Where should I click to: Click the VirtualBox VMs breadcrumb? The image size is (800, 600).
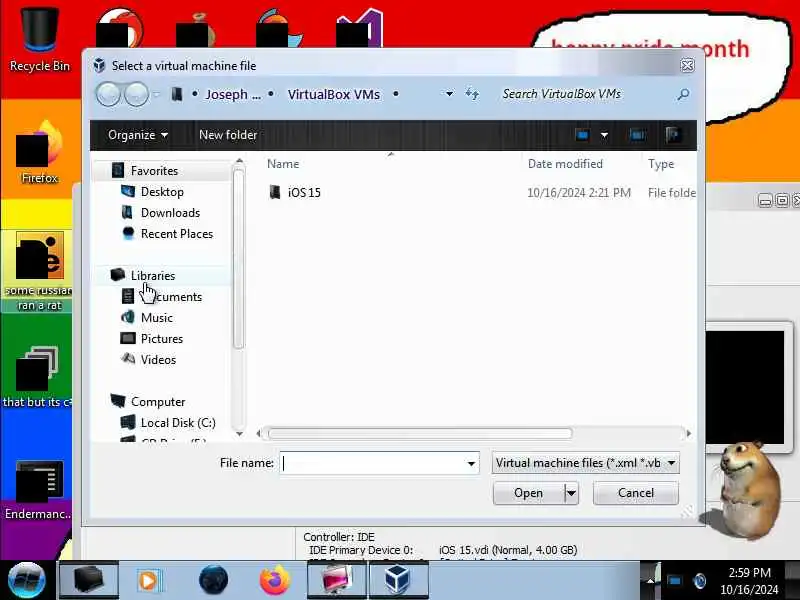(x=334, y=94)
